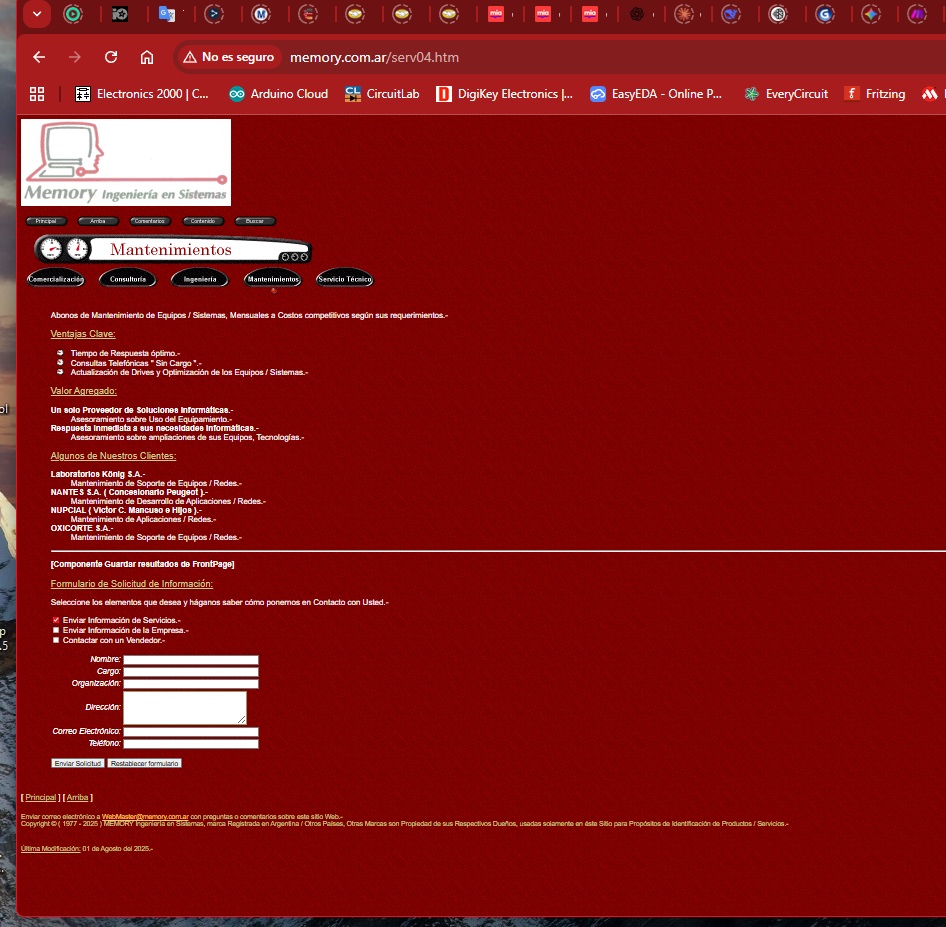Viewport: 946px width, 927px height.
Task: Go to the browser home page
Action: click(148, 57)
